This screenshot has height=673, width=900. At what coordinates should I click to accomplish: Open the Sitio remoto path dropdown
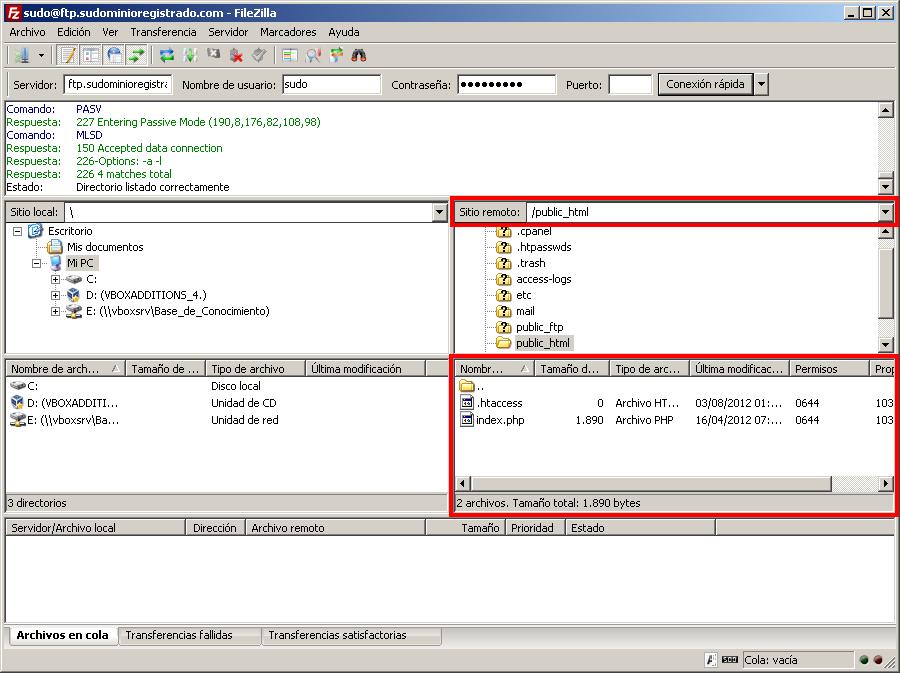[885, 212]
